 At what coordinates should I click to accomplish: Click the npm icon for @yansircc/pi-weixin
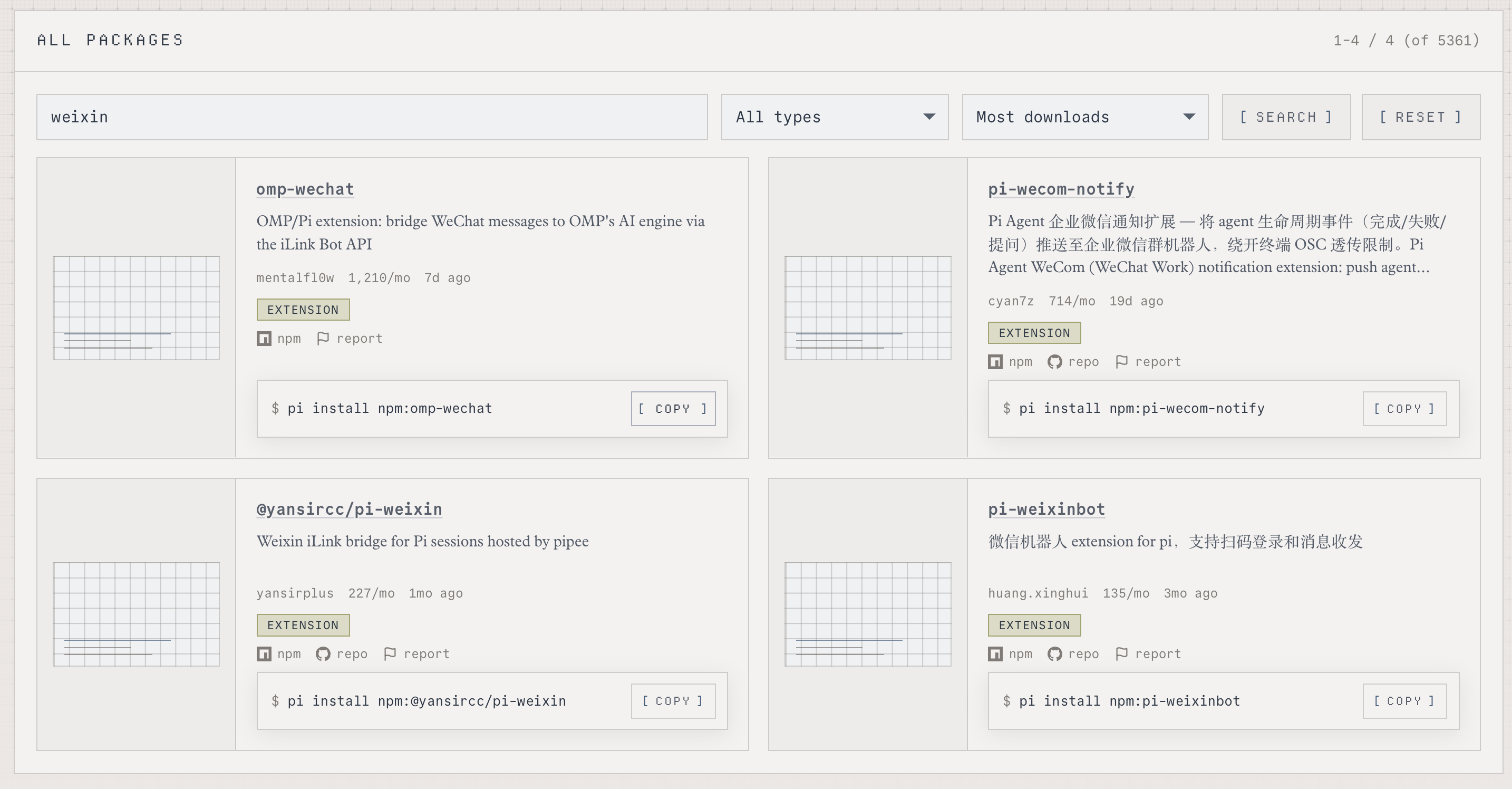point(264,654)
